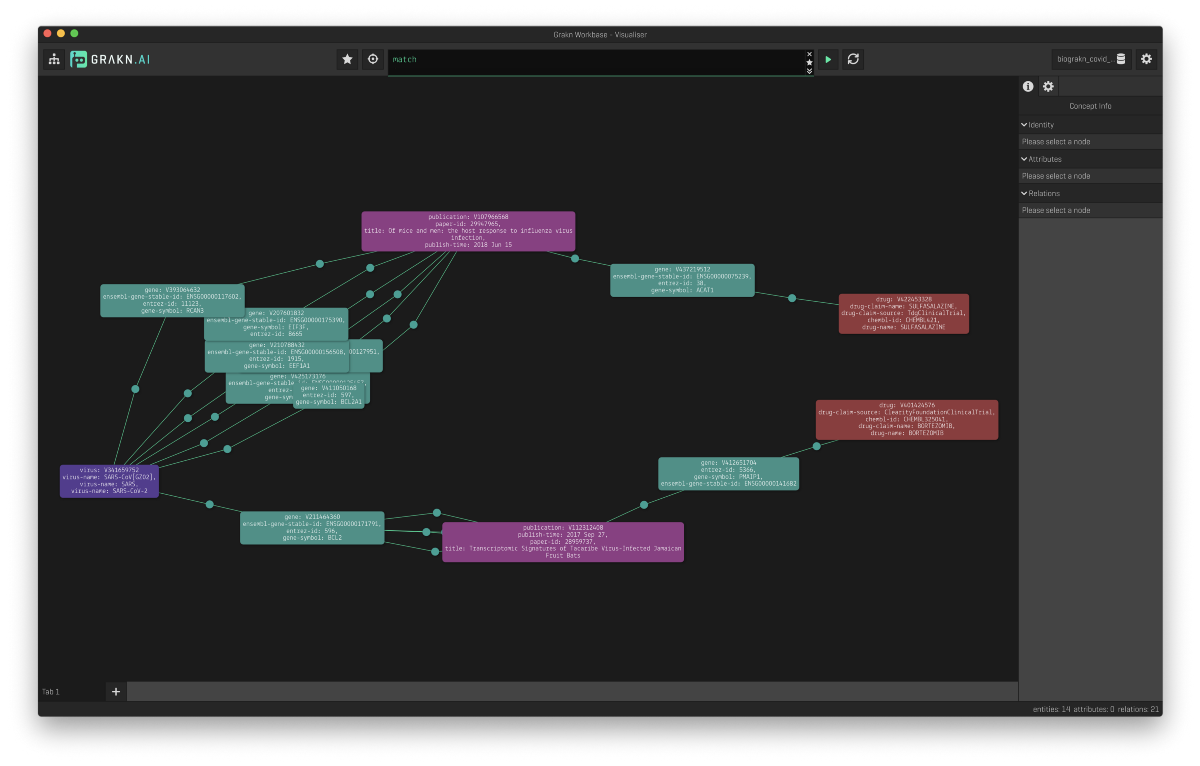
Task: Select the BCL2 gene node
Action: pyautogui.click(x=312, y=528)
